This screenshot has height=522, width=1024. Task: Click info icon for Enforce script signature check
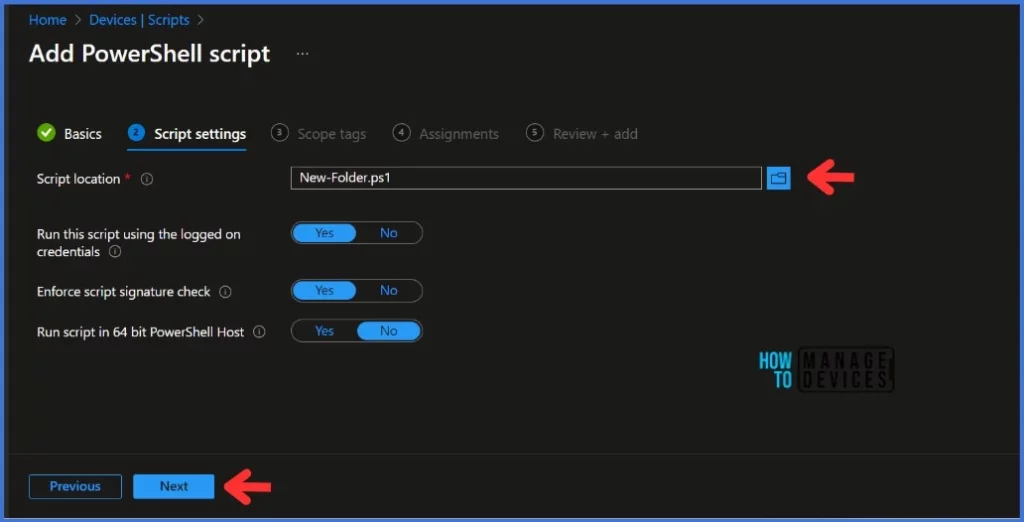(225, 292)
